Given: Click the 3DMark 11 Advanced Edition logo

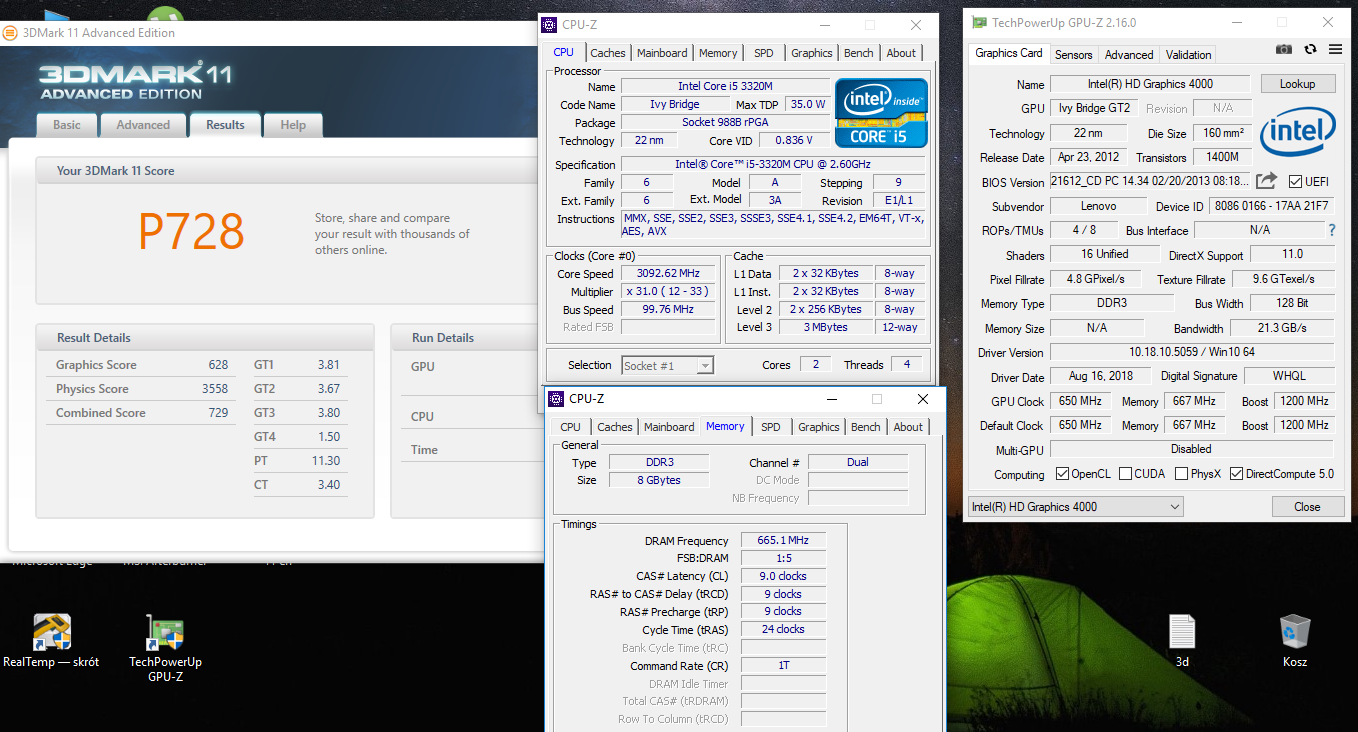Looking at the screenshot, I should (x=136, y=81).
